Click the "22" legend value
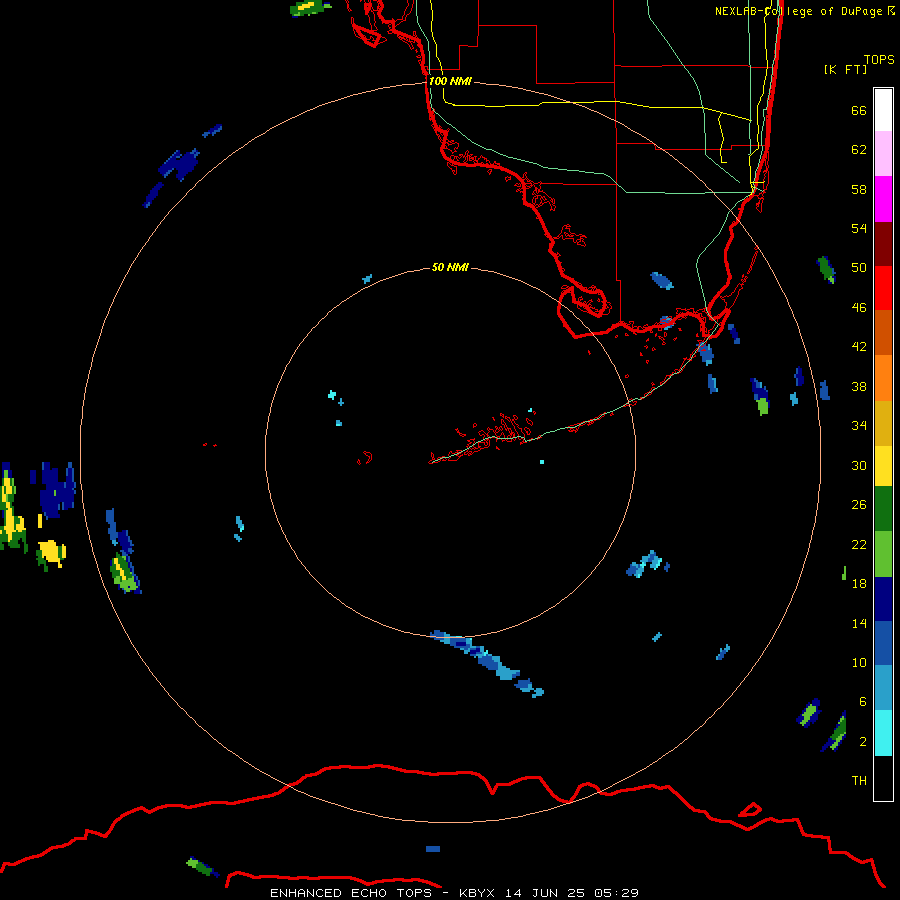 859,544
